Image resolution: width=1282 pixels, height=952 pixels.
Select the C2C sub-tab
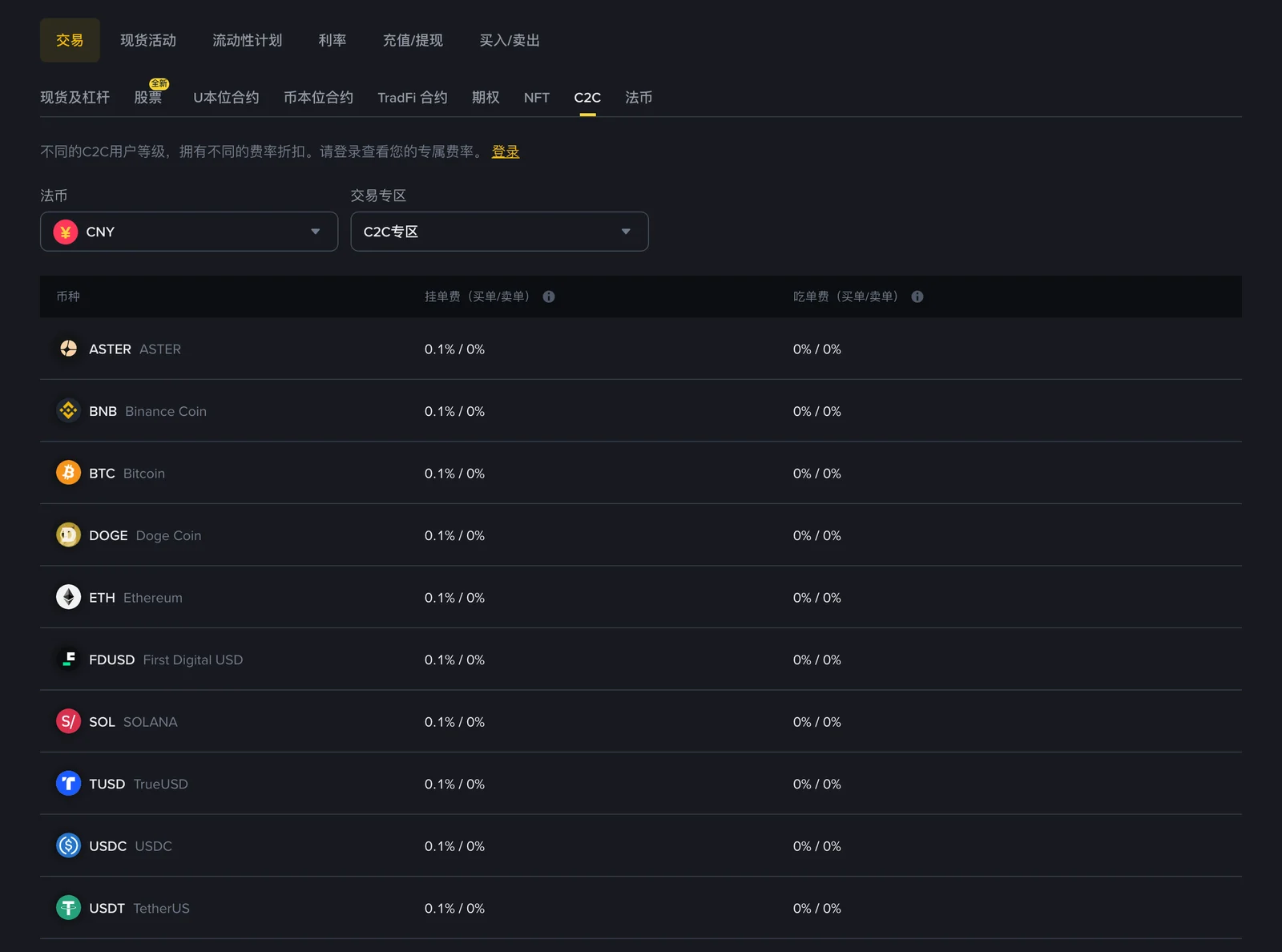(587, 98)
